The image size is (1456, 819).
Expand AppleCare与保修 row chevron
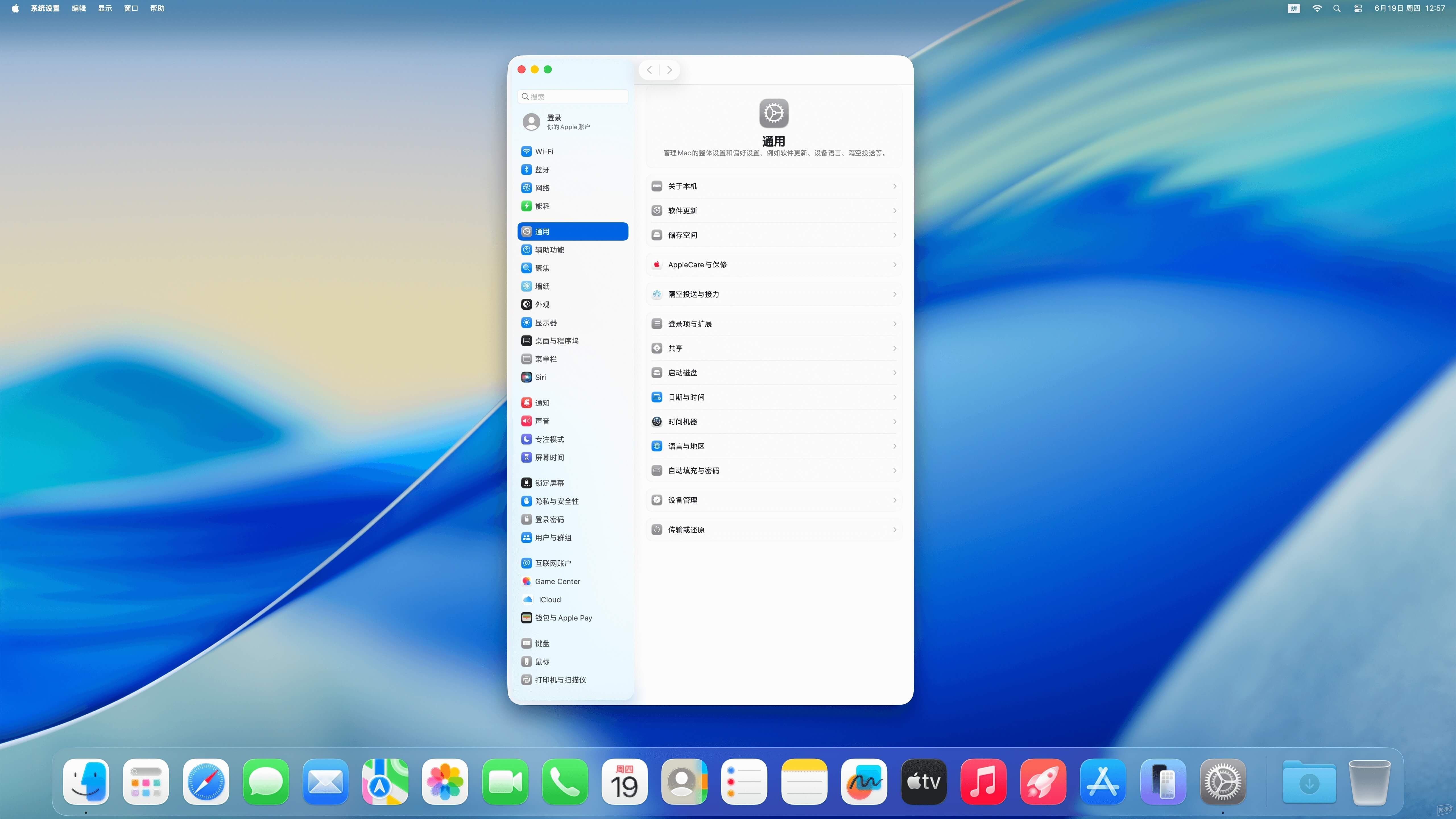tap(894, 264)
